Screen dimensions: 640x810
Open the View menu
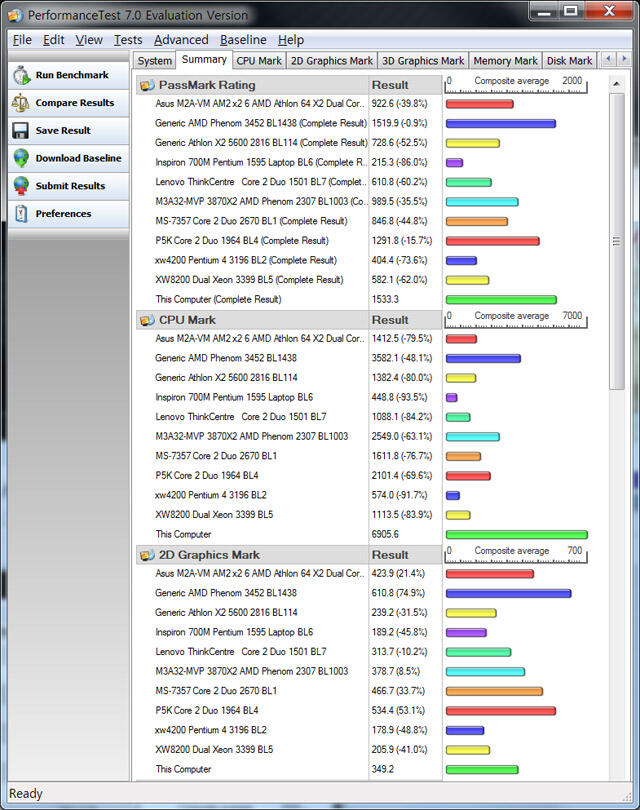(x=89, y=40)
